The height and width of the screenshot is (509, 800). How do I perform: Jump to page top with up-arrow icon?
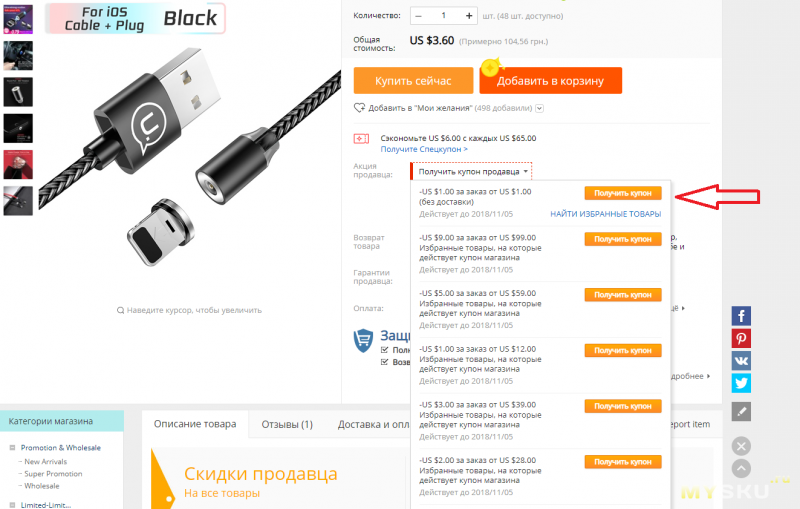[741, 468]
